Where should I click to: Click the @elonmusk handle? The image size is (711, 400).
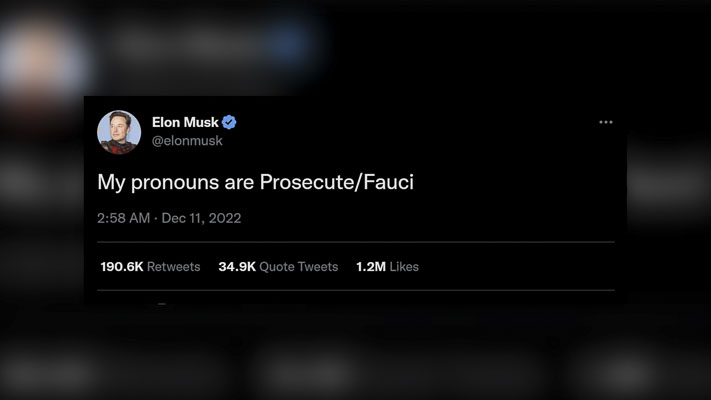pyautogui.click(x=187, y=141)
